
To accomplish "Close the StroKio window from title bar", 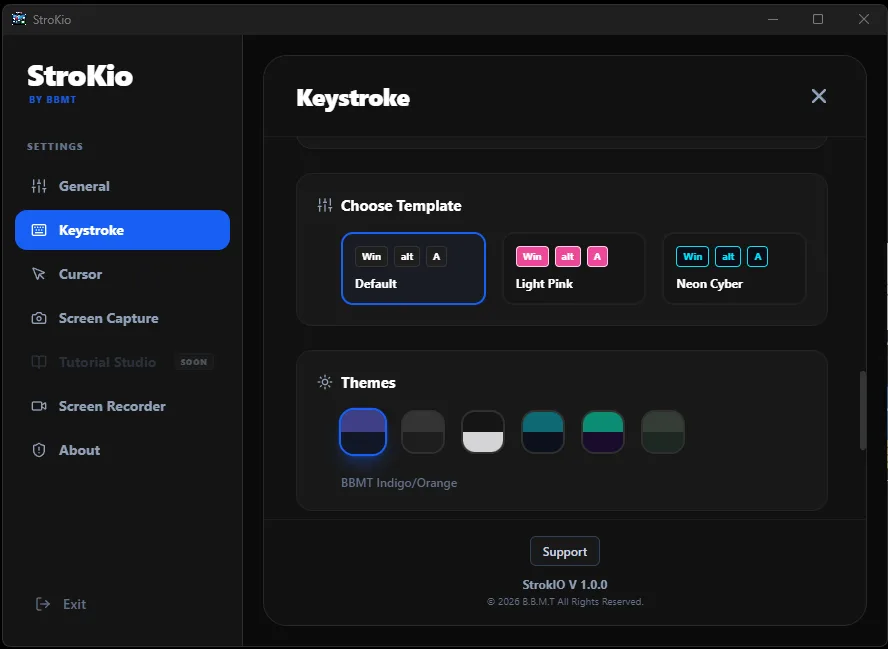I will coord(864,19).
